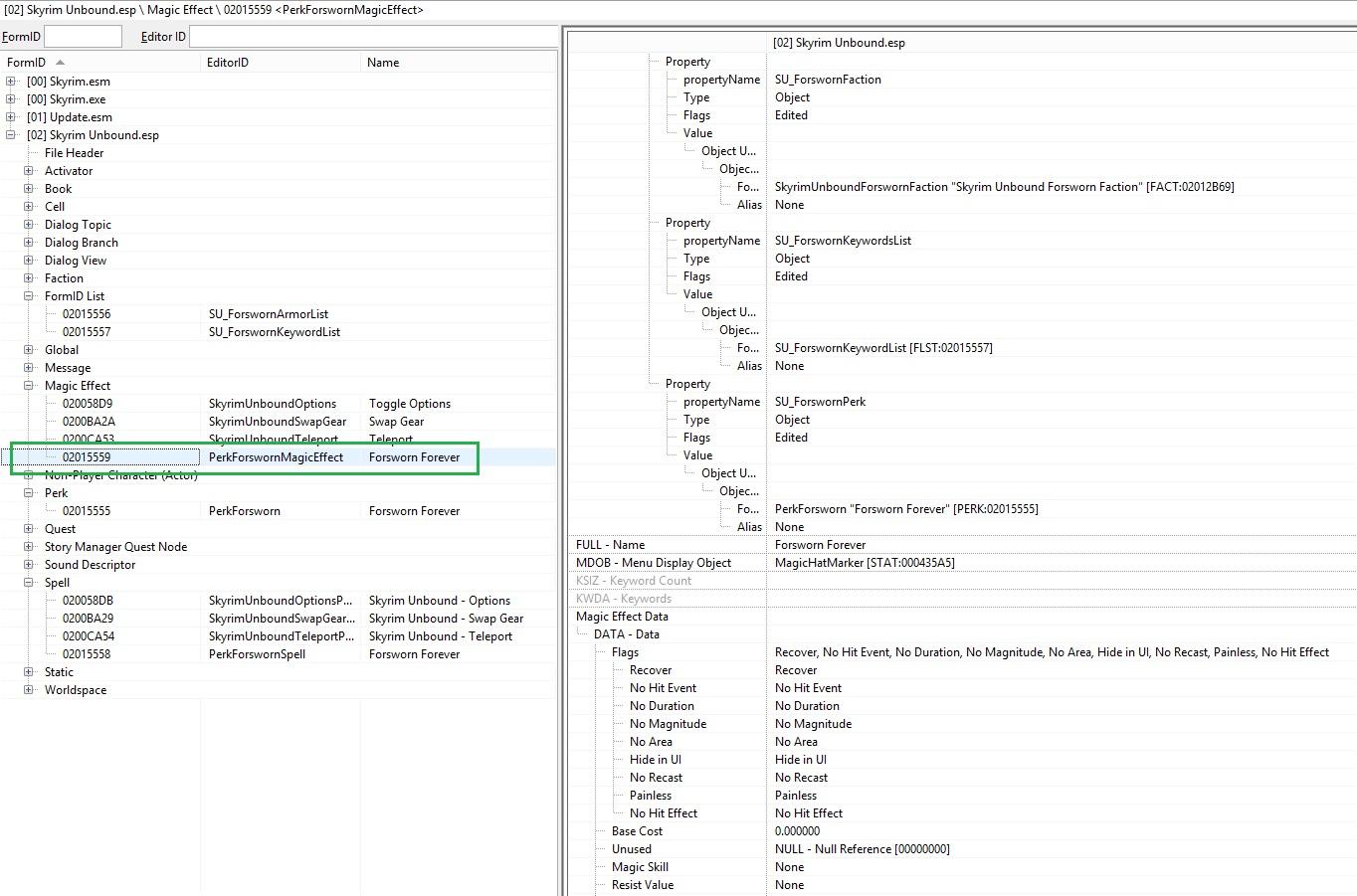Image resolution: width=1357 pixels, height=896 pixels.
Task: Collapse the [02] Skyrim Unbound.esp node
Action: tap(11, 135)
